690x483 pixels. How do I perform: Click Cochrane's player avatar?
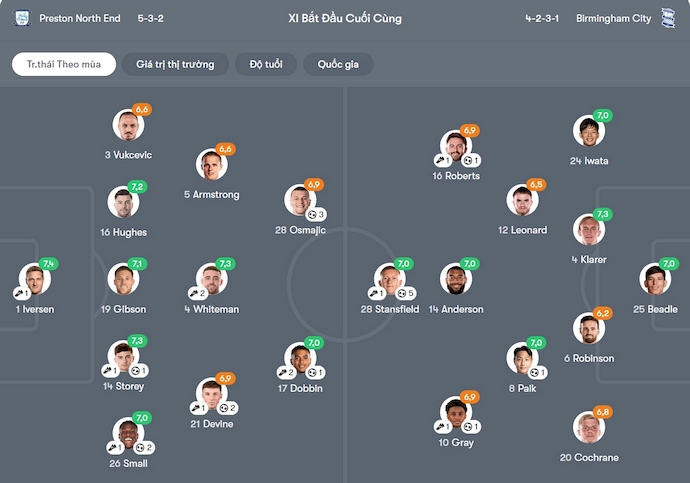click(x=589, y=427)
